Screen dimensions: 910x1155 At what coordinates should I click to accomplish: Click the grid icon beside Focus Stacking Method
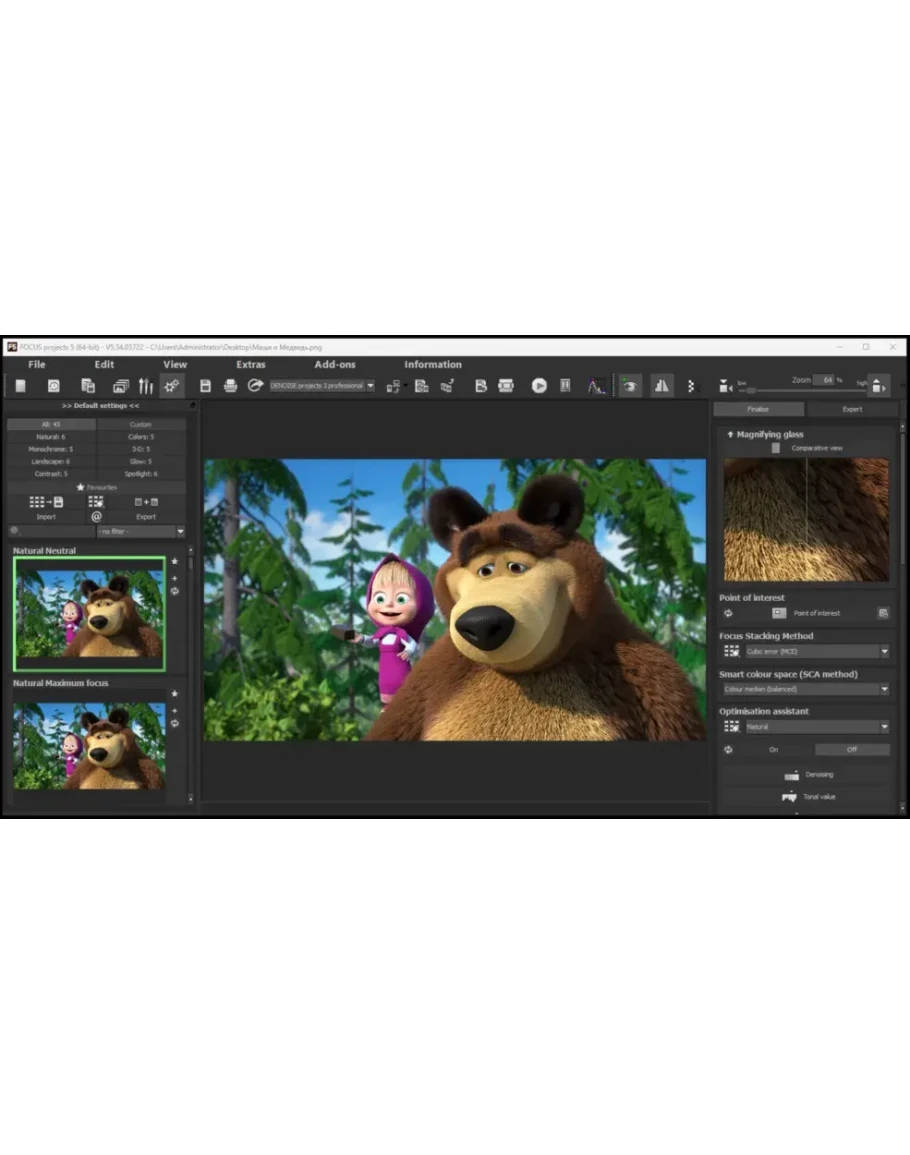pos(732,652)
